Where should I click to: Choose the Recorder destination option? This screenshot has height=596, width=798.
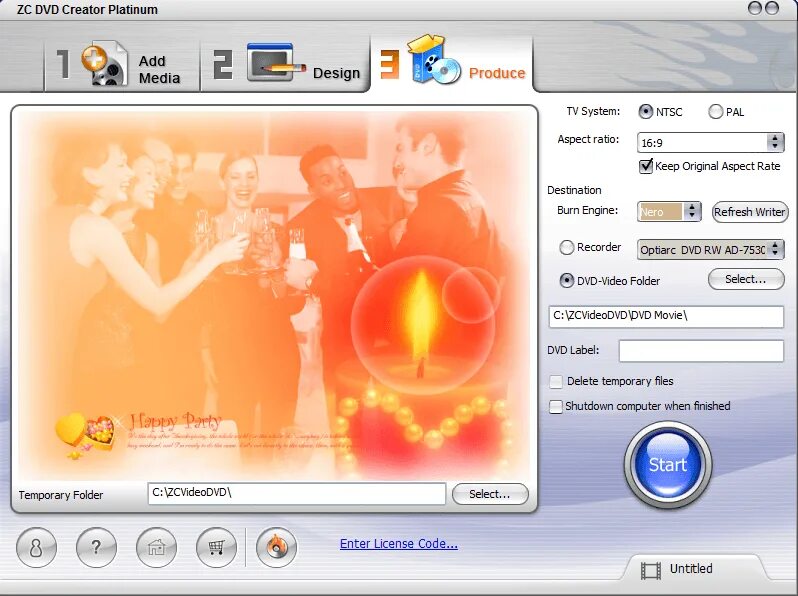(x=566, y=247)
